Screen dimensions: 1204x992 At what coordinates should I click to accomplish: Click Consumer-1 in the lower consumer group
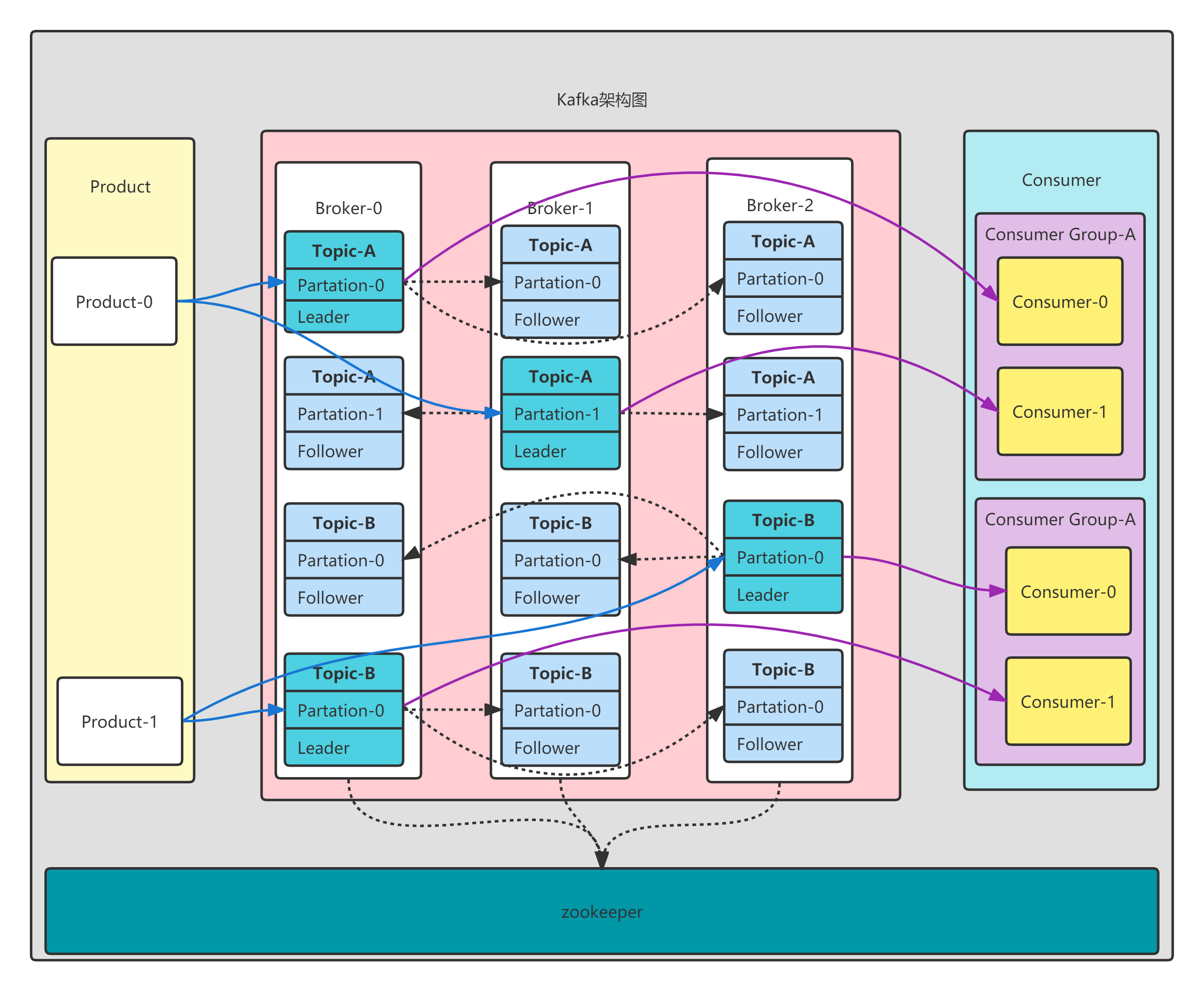click(1068, 701)
